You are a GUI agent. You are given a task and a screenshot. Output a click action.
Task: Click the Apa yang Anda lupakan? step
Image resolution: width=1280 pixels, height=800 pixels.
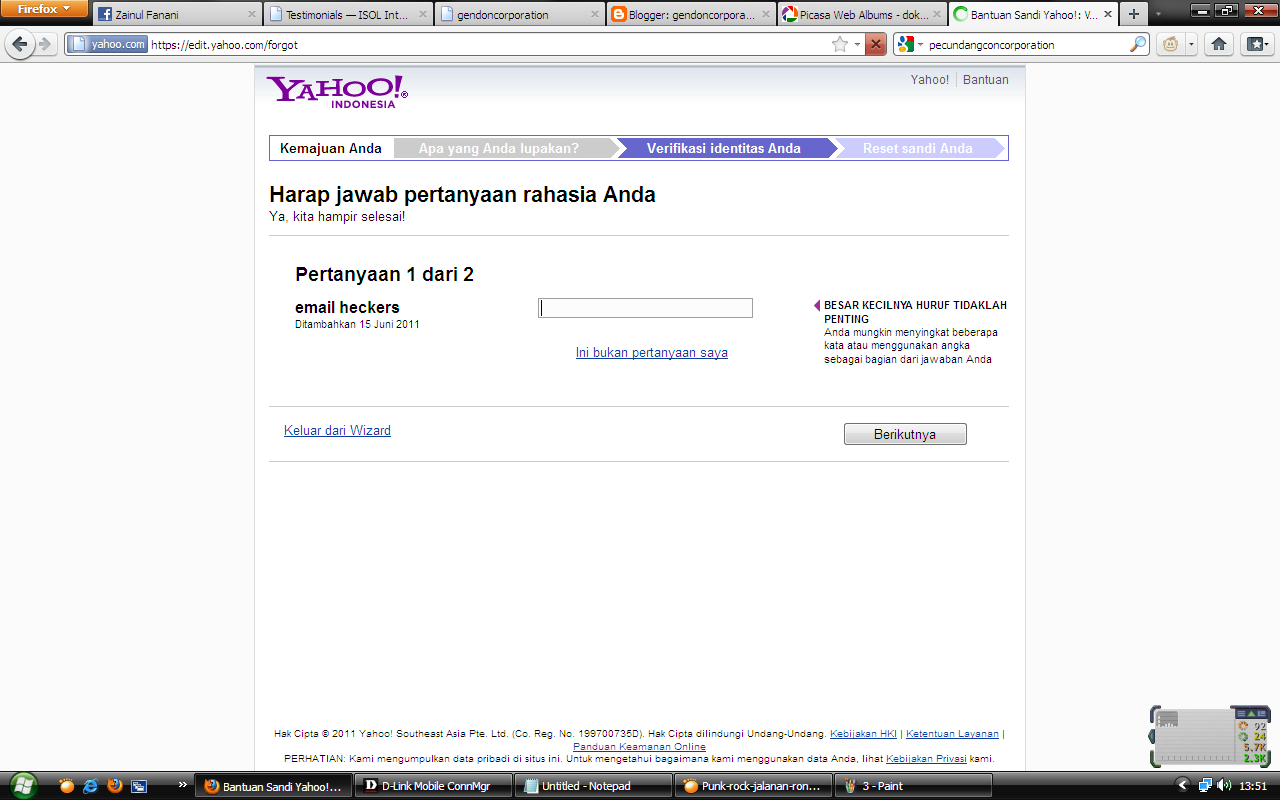(x=499, y=148)
